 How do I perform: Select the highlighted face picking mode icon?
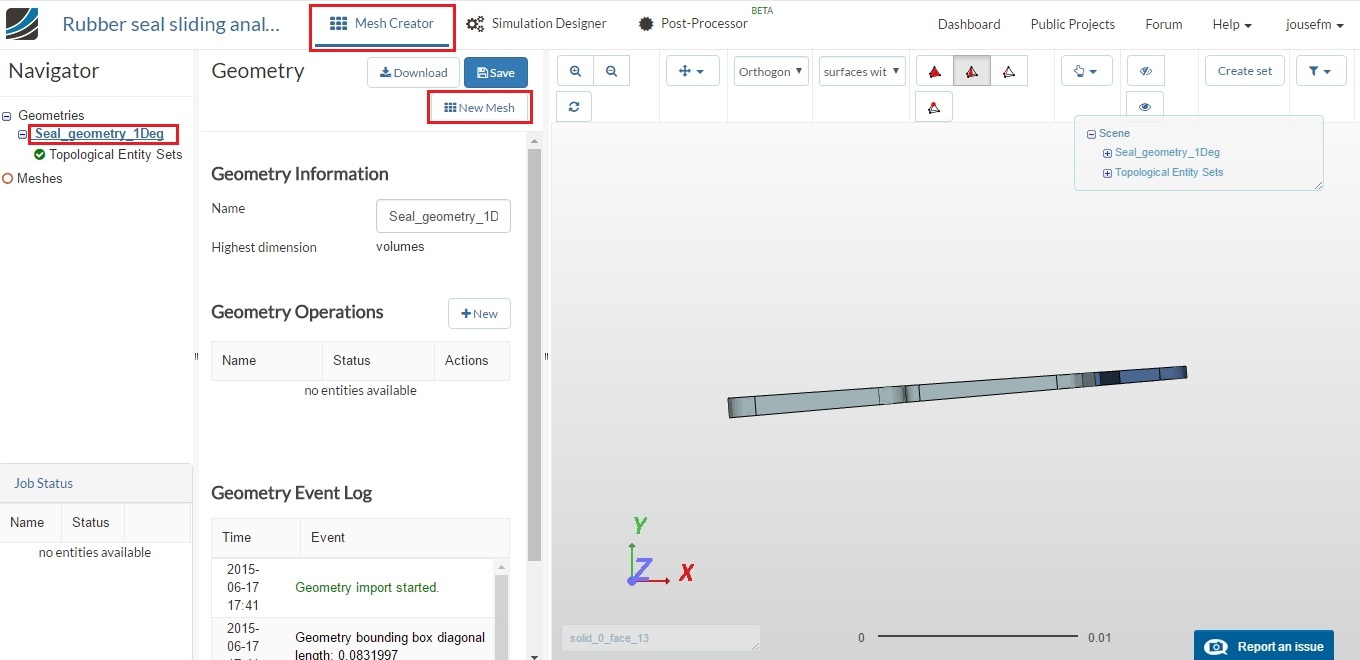click(x=971, y=71)
